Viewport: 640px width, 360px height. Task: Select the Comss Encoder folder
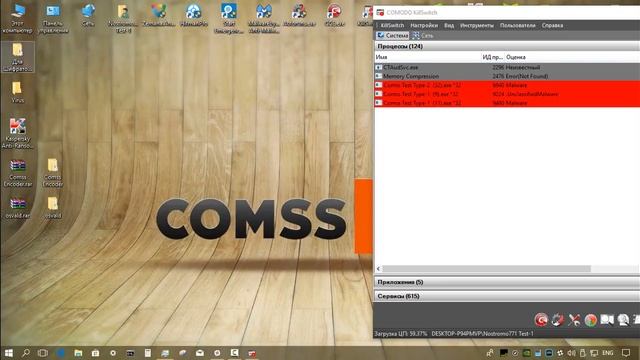point(53,173)
